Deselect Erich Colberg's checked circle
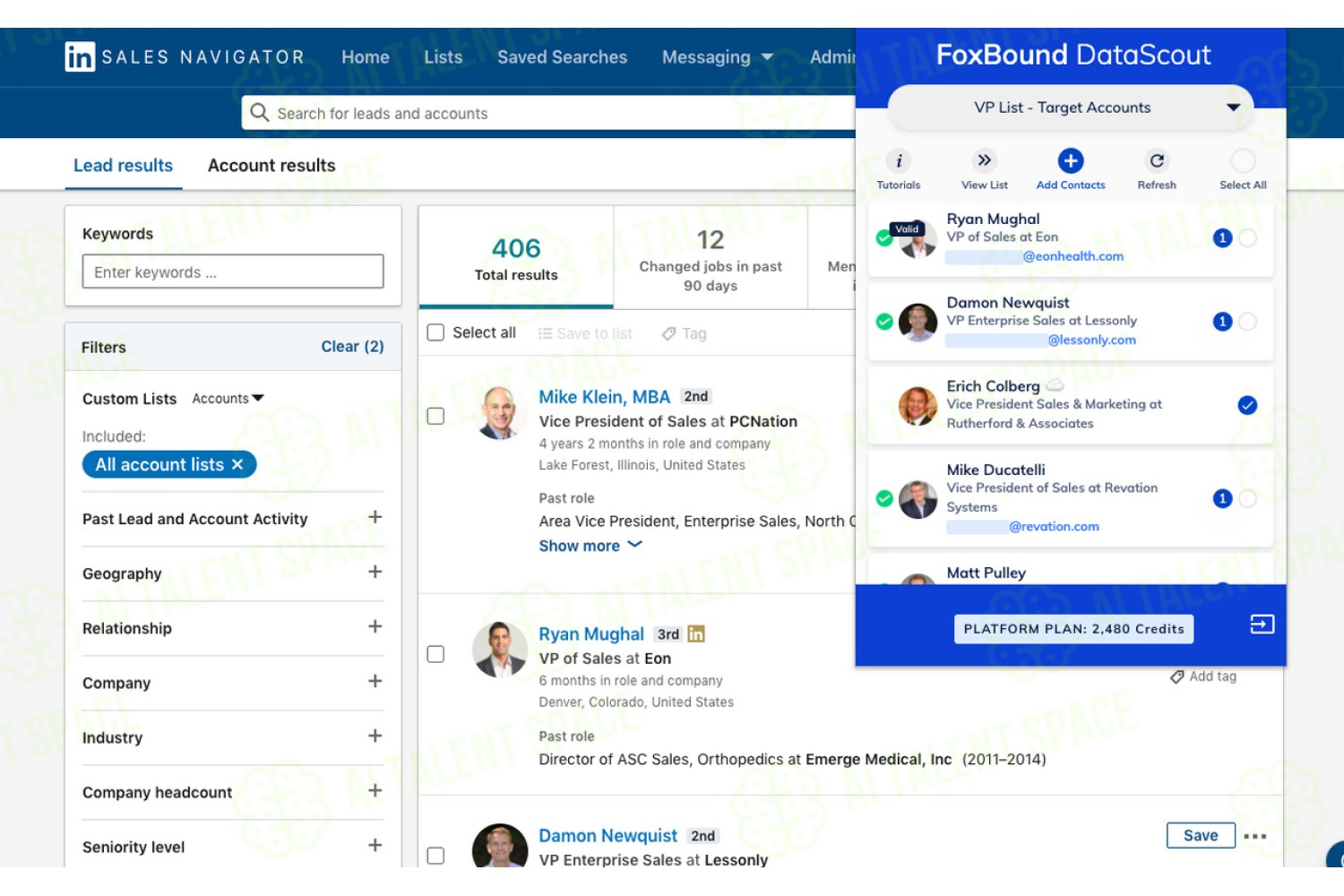Screen dimensions: 1344x896 tap(1247, 405)
